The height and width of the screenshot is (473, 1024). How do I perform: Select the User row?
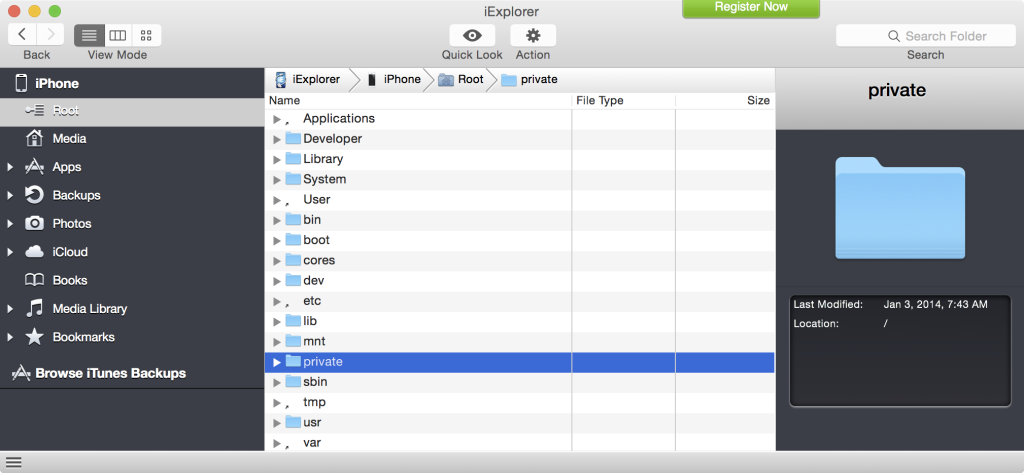(x=520, y=200)
